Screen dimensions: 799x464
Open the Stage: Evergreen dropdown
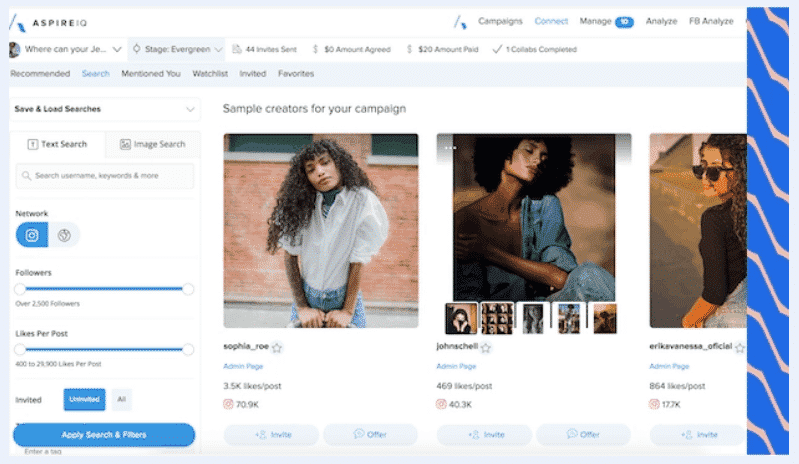[x=177, y=49]
